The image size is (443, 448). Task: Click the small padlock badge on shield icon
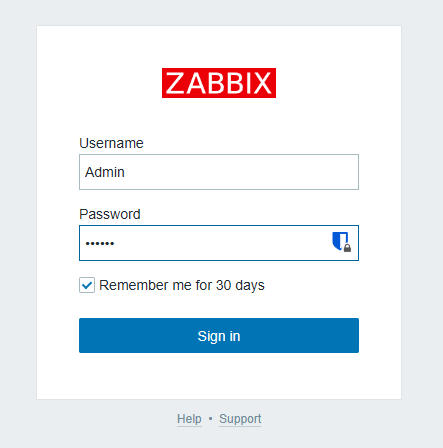(x=347, y=248)
